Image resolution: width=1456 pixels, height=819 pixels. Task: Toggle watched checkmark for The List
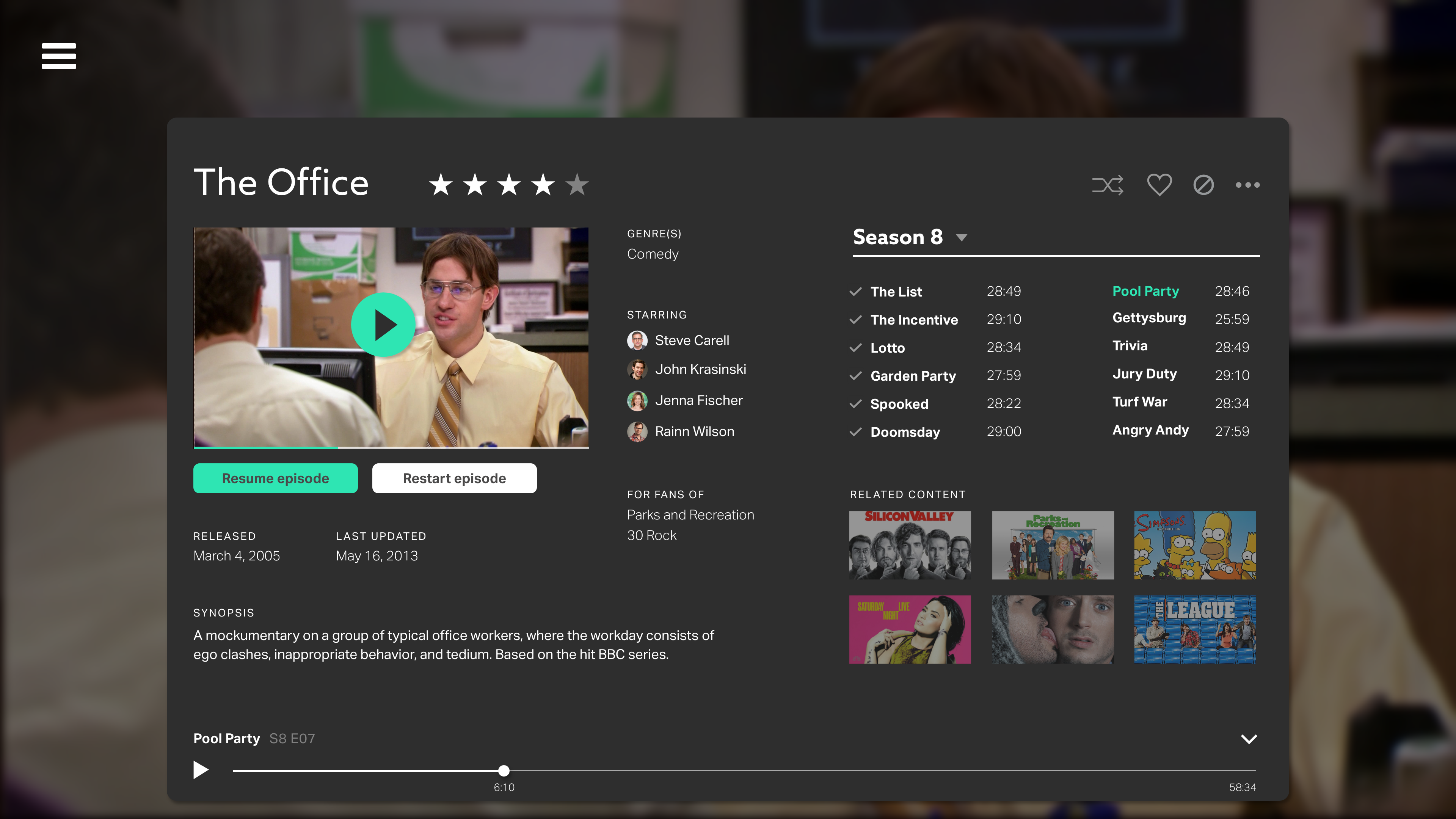(856, 292)
